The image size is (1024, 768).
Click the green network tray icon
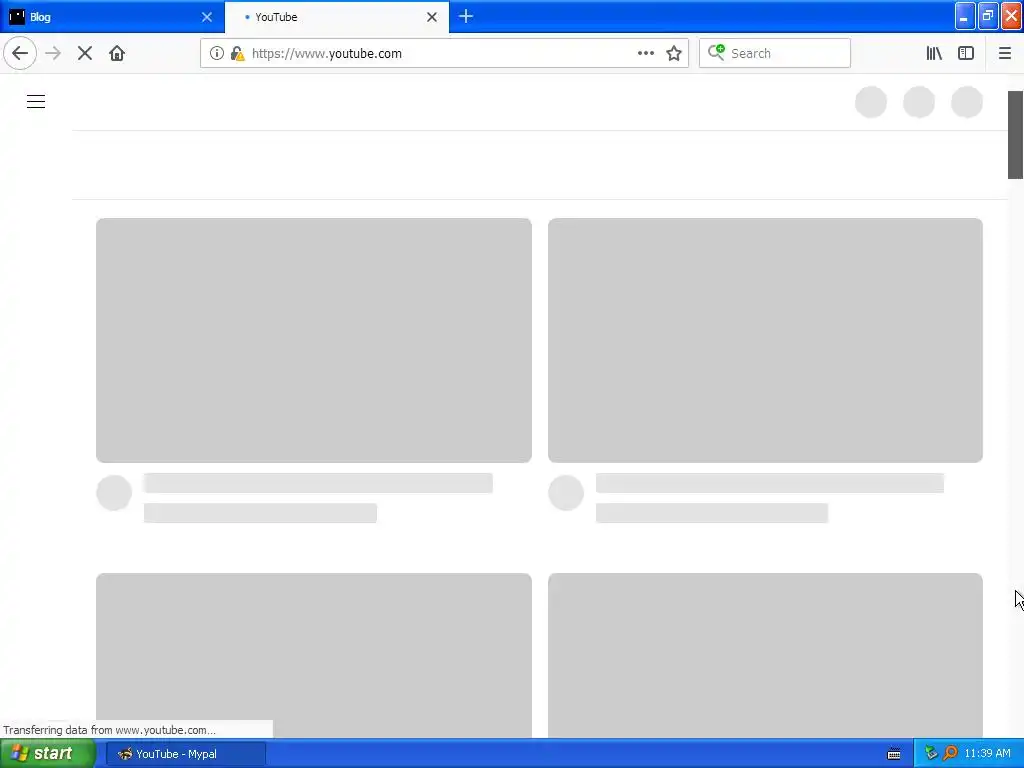click(931, 754)
